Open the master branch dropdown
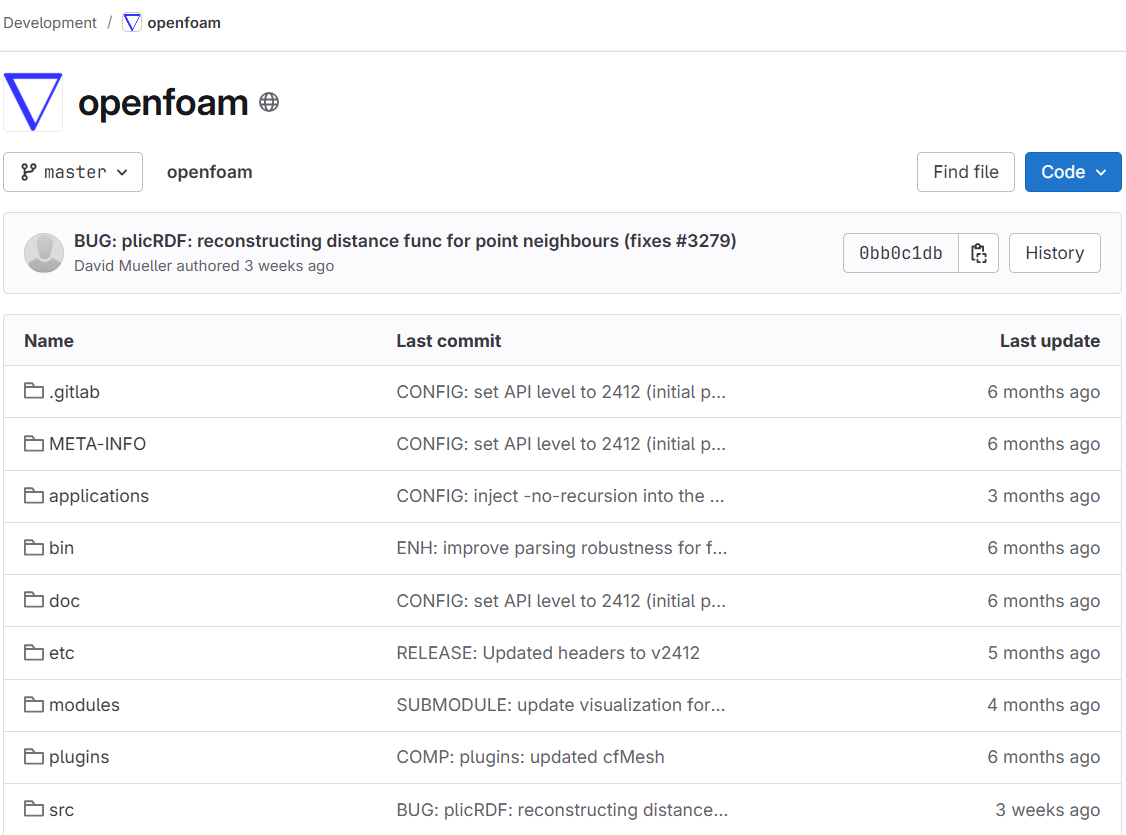Image resolution: width=1126 pixels, height=835 pixels. [73, 172]
